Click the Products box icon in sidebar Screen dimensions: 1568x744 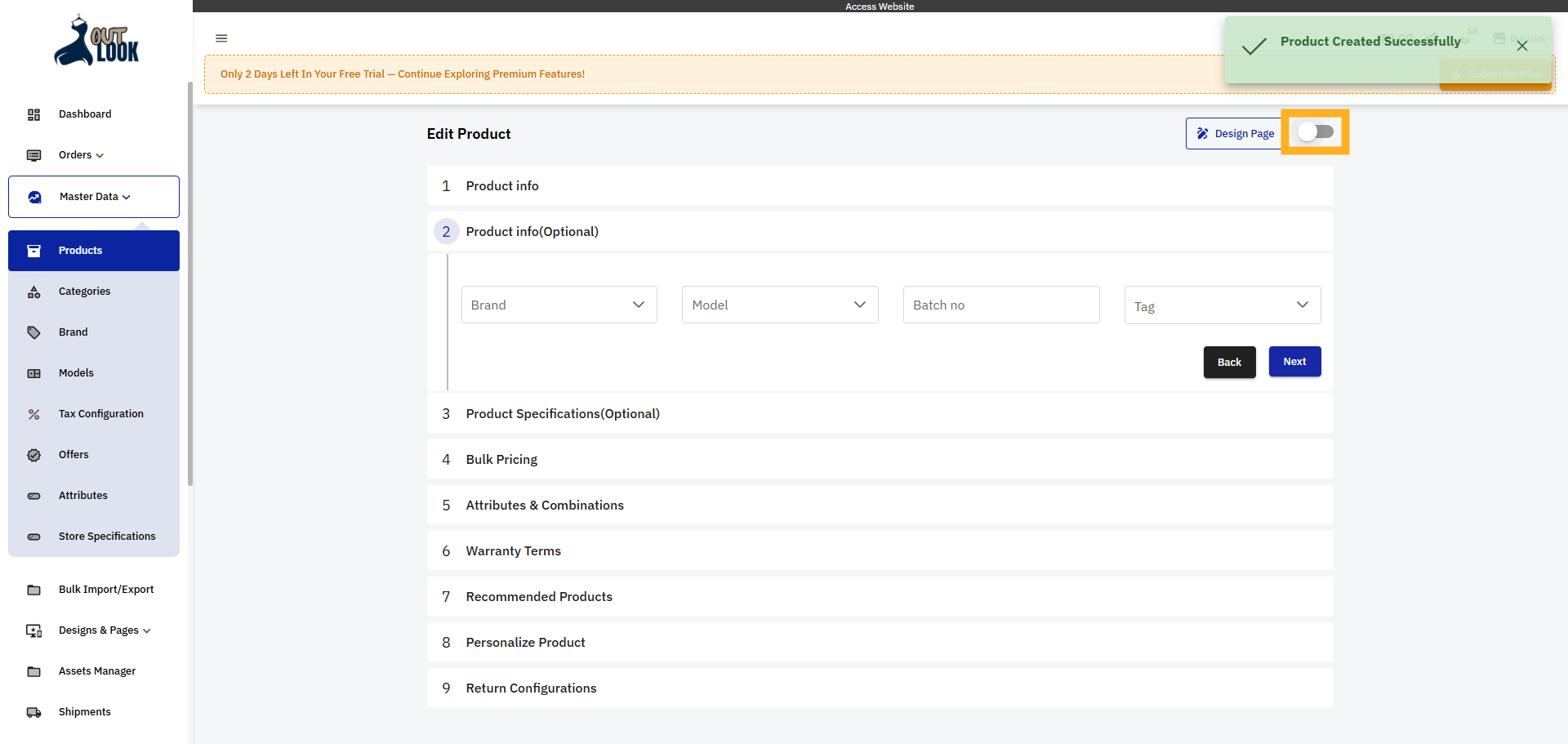[33, 251]
